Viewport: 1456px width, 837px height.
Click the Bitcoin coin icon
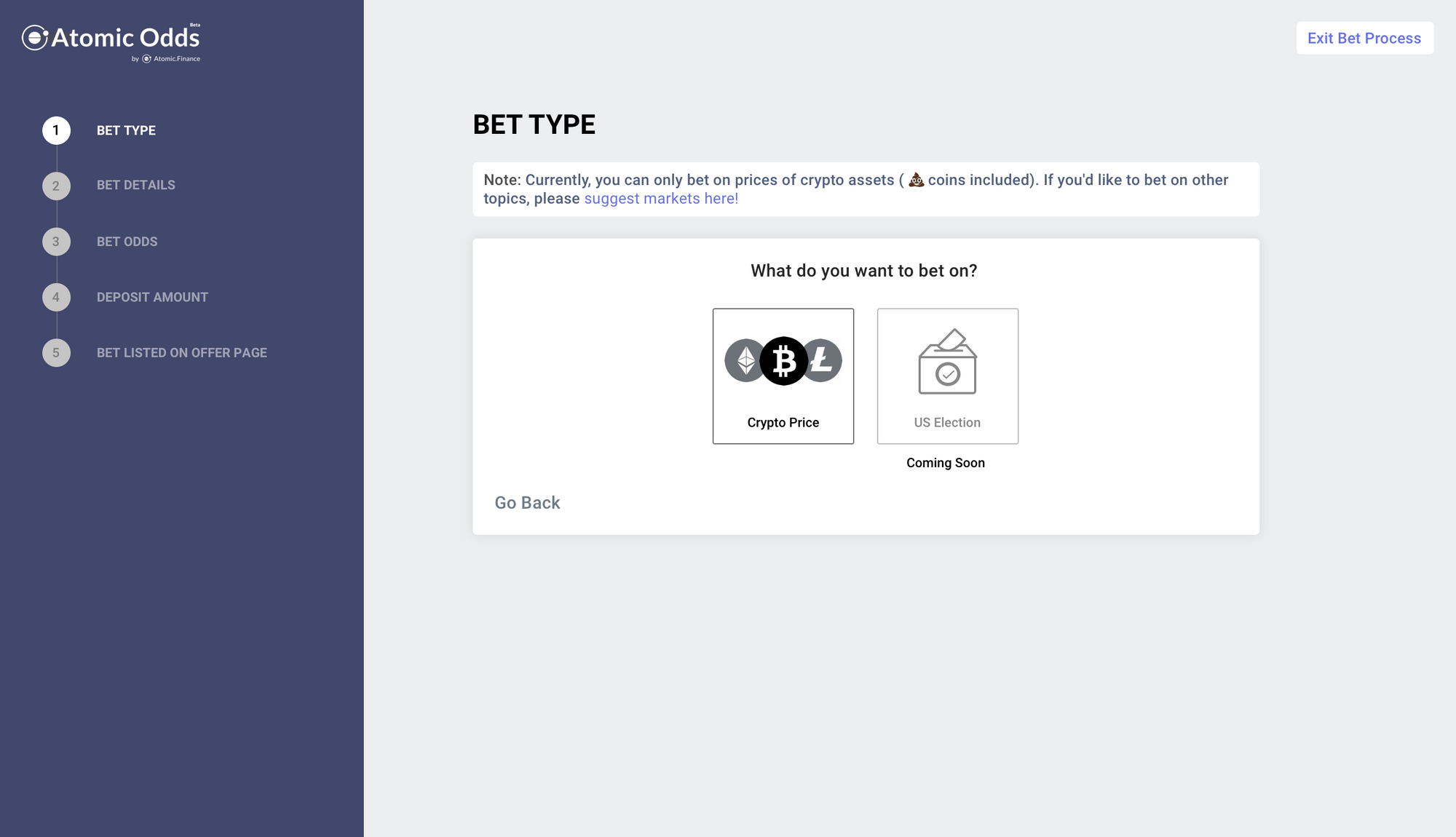tap(784, 361)
